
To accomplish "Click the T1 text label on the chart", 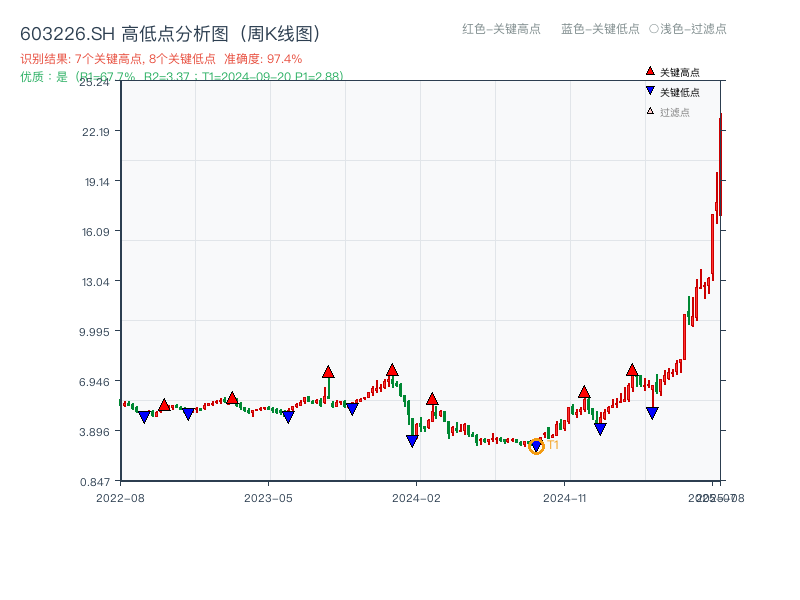I will (x=553, y=444).
